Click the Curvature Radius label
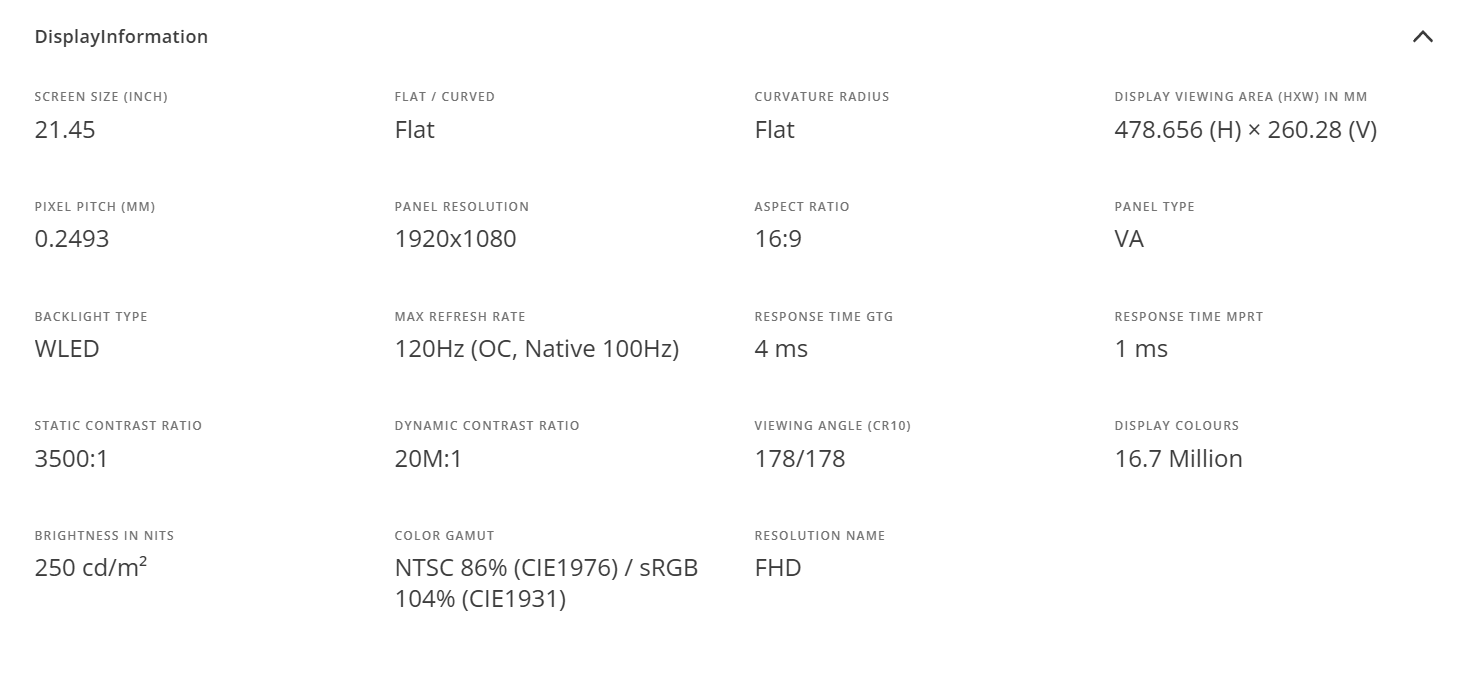The width and height of the screenshot is (1469, 699). coord(822,97)
